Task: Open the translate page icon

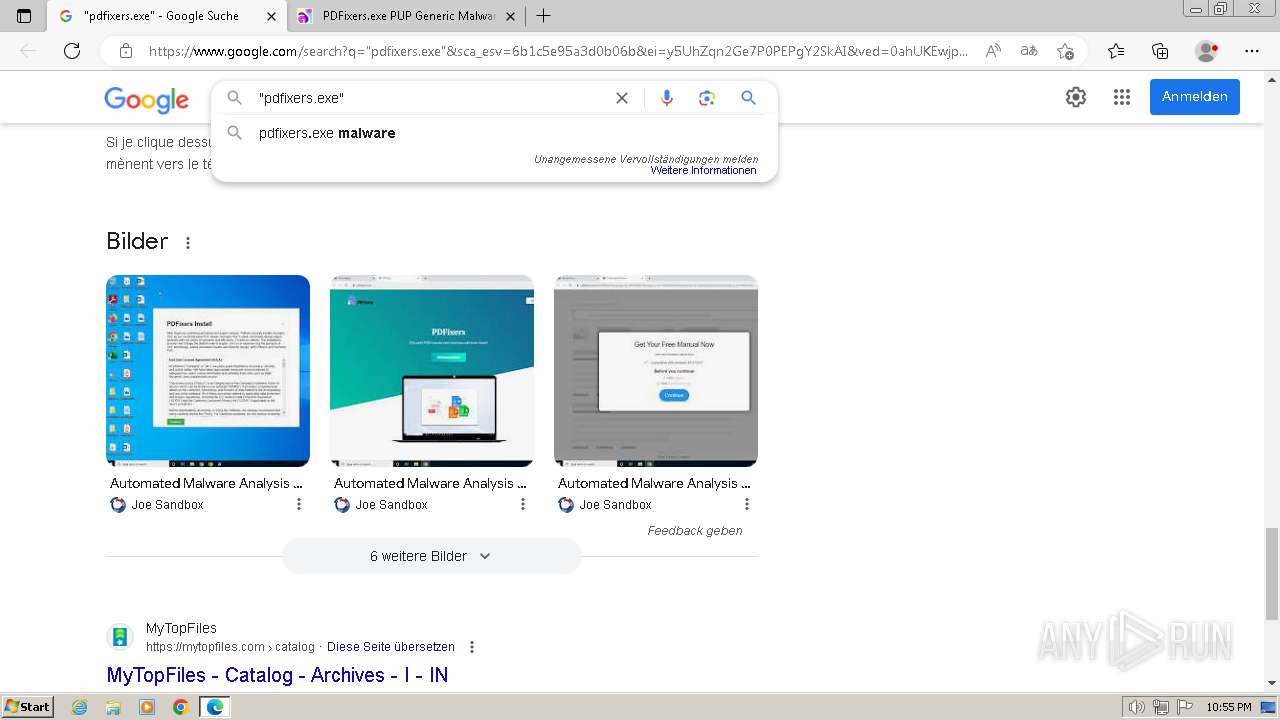Action: [1028, 51]
